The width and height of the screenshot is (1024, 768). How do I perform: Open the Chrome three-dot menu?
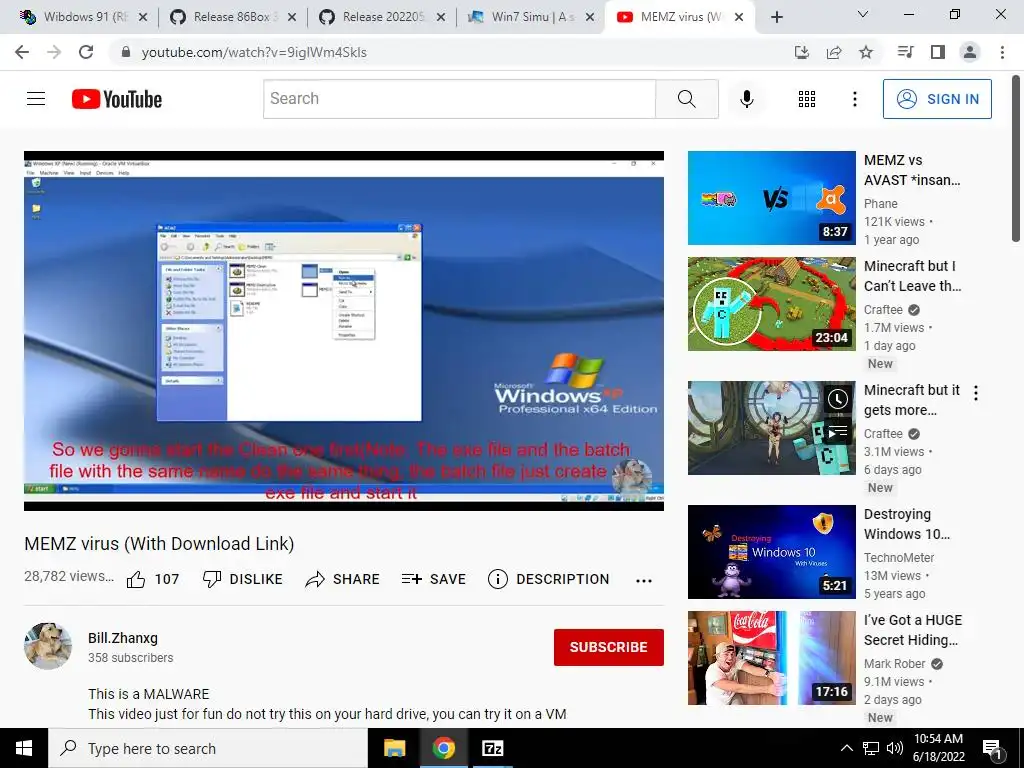click(x=1002, y=52)
